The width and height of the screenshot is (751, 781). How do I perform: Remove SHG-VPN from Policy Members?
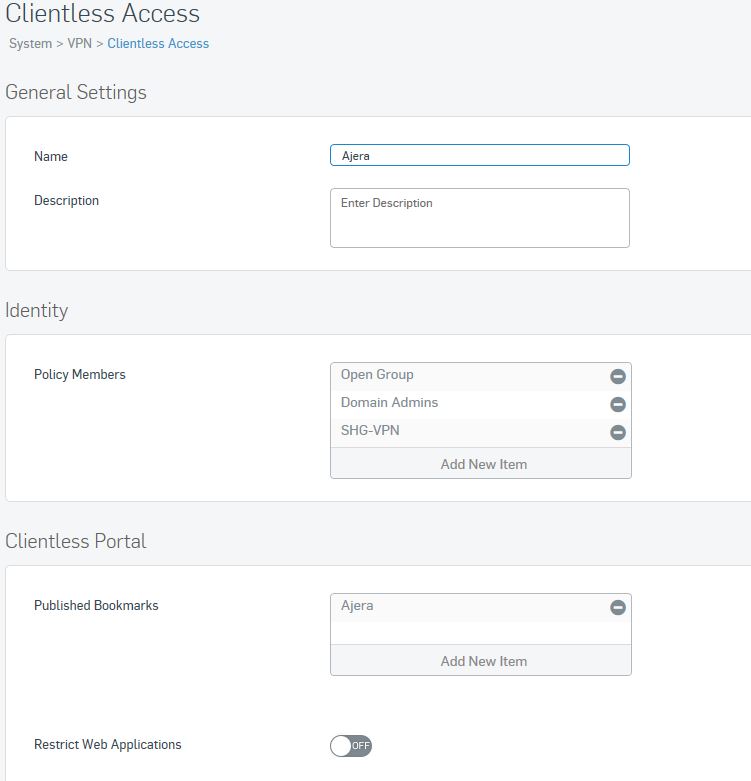(618, 432)
